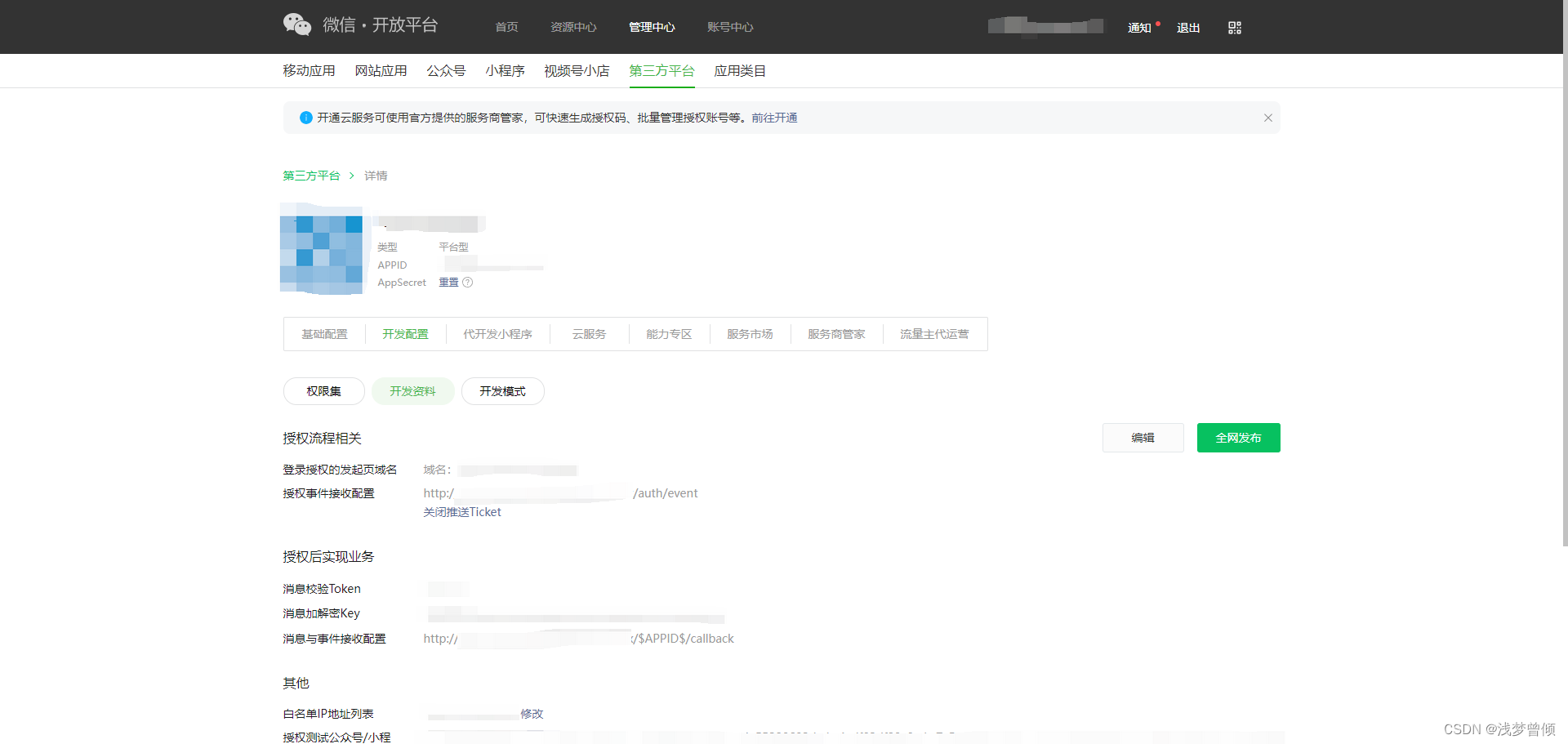Image resolution: width=1568 pixels, height=744 pixels.
Task: Select the 开发资料 pill button
Action: click(412, 391)
